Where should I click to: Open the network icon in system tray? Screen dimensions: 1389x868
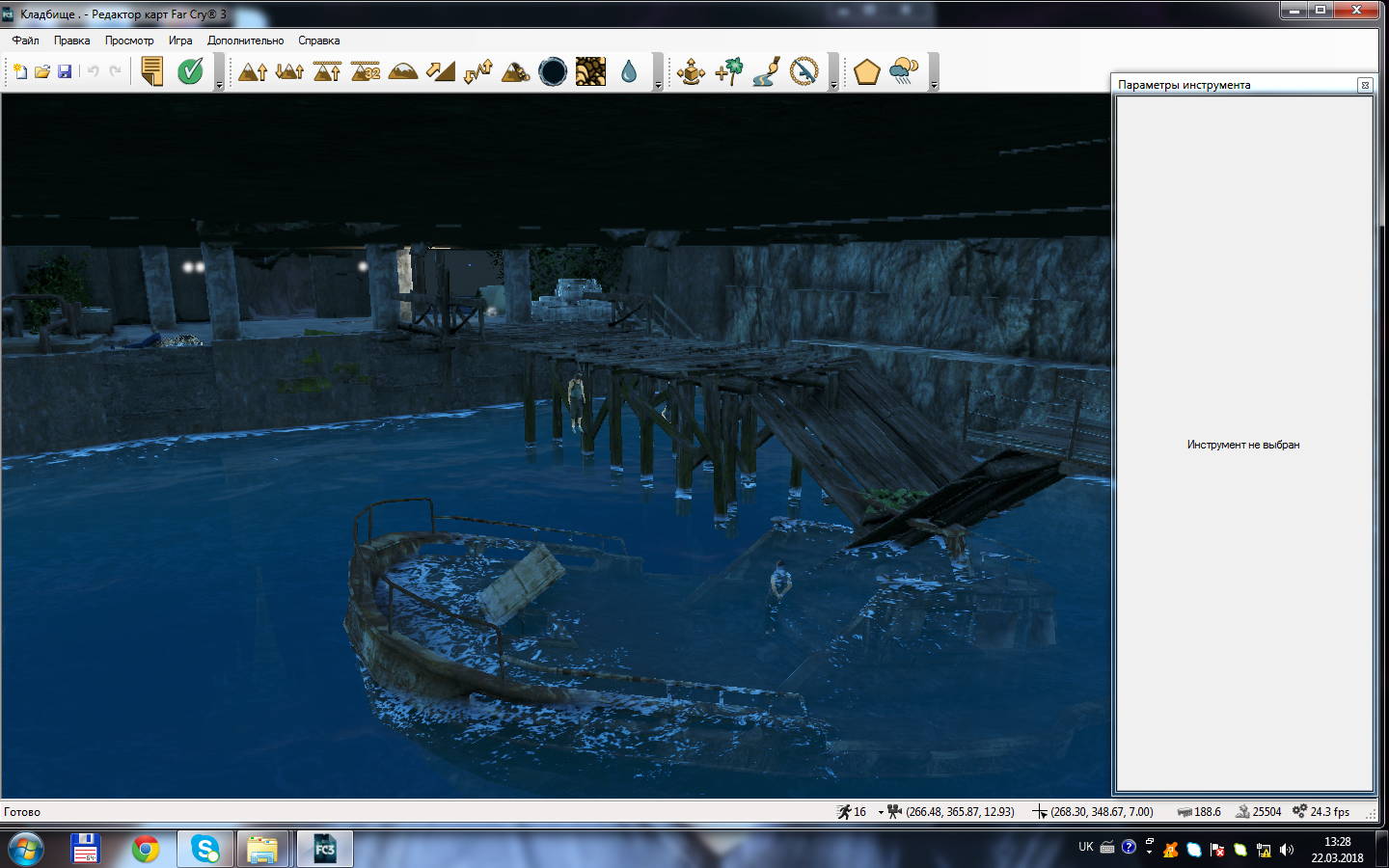[1264, 850]
